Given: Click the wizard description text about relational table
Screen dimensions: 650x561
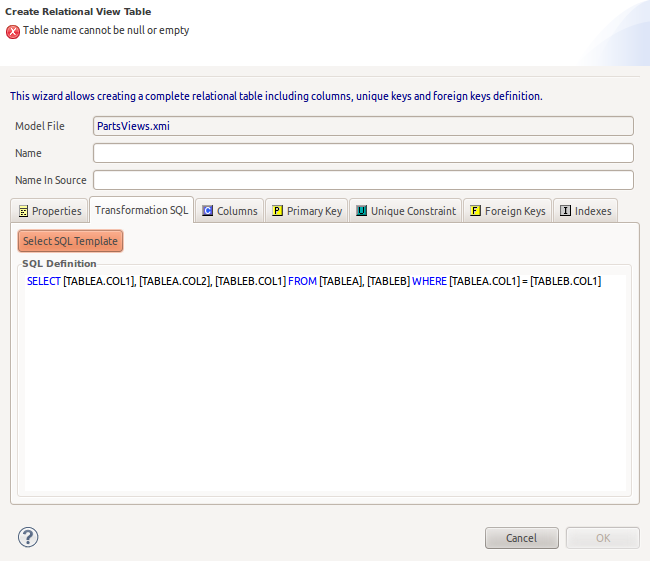Looking at the screenshot, I should tap(276, 96).
